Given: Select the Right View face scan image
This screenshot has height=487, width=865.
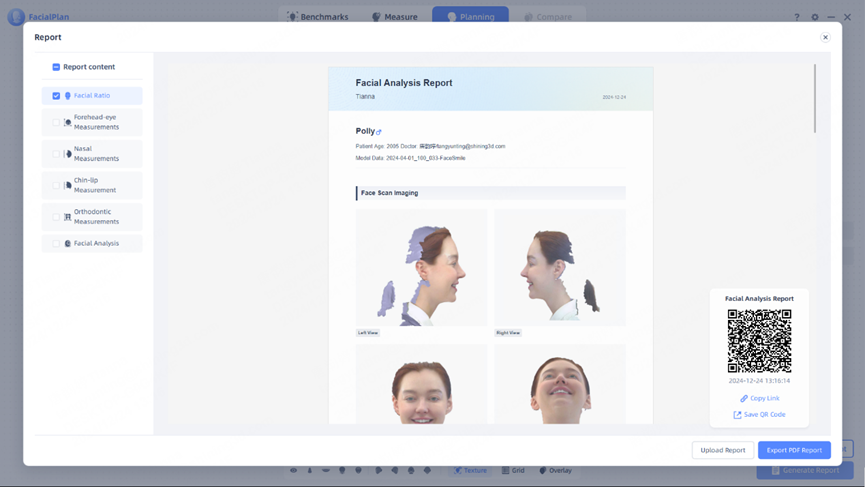Looking at the screenshot, I should tap(560, 267).
